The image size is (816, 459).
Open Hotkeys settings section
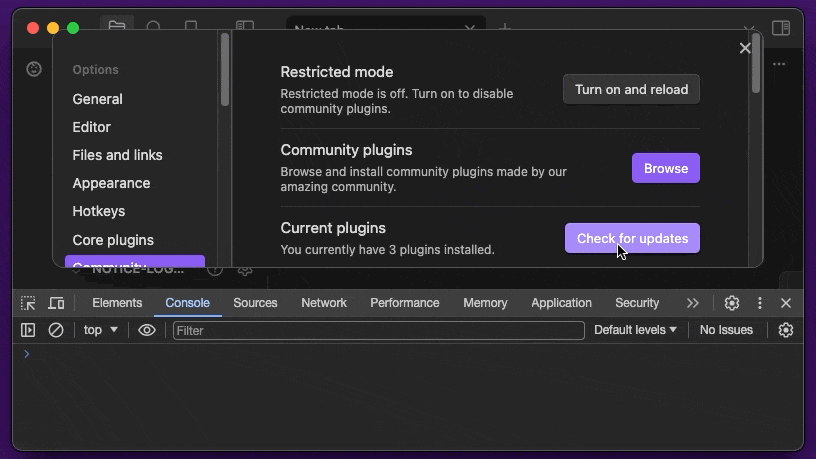(98, 211)
